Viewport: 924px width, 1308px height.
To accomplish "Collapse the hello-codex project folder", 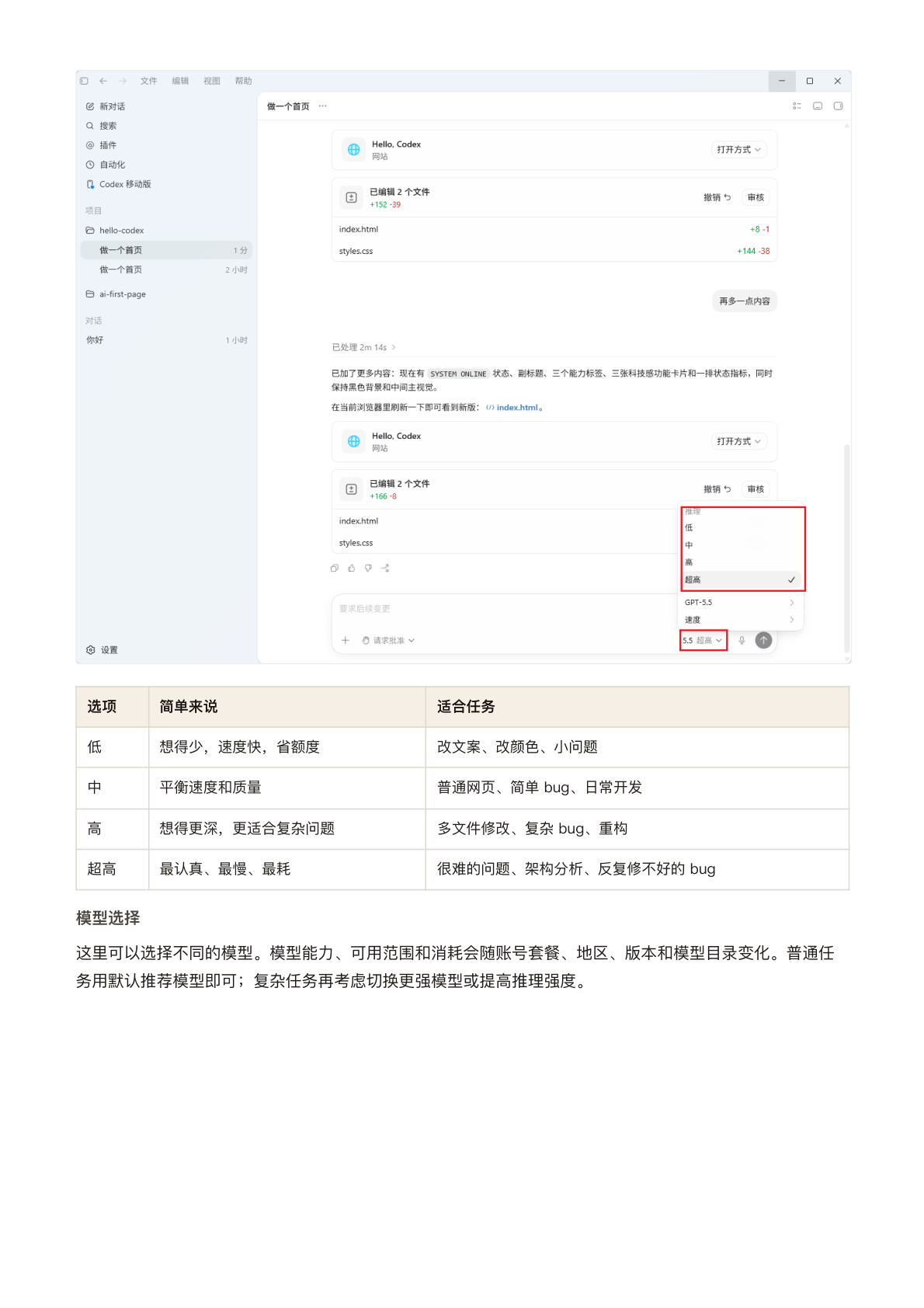I will (x=115, y=231).
